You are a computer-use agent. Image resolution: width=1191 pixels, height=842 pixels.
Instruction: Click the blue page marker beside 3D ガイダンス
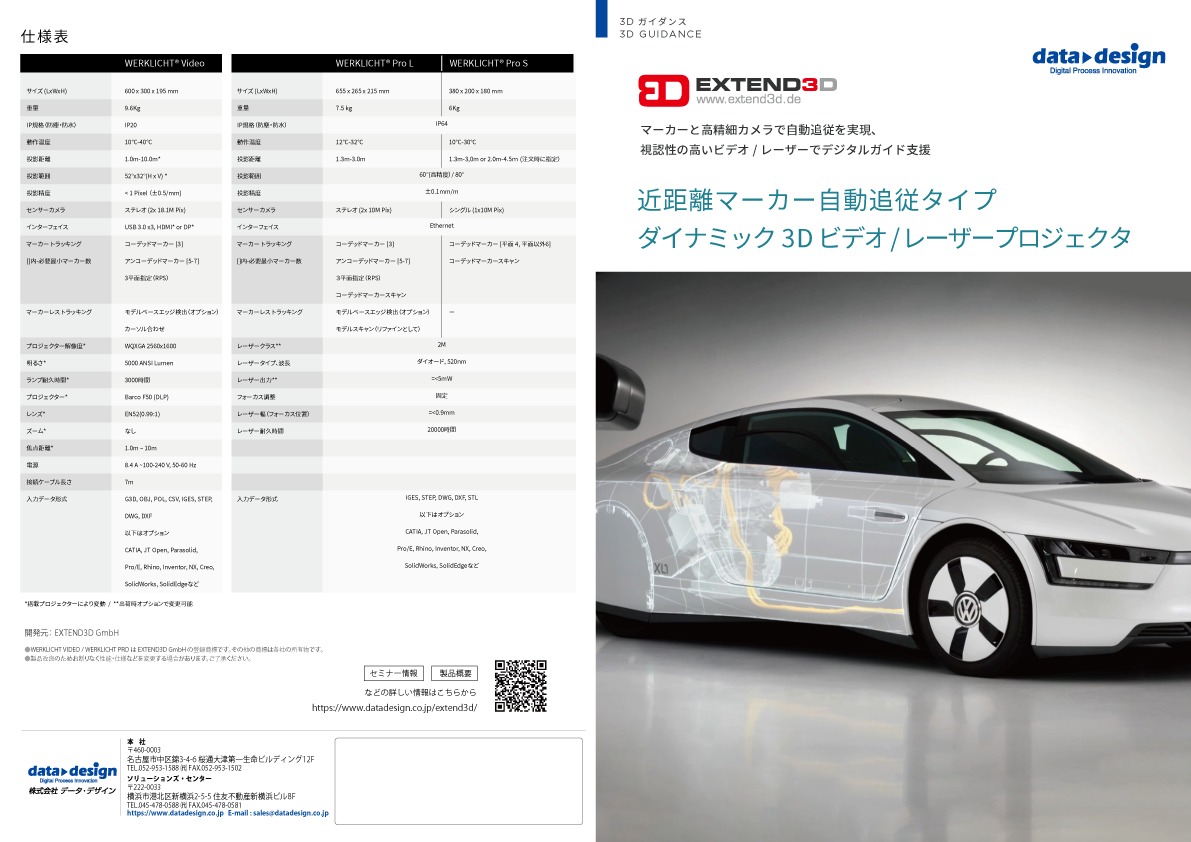(601, 18)
